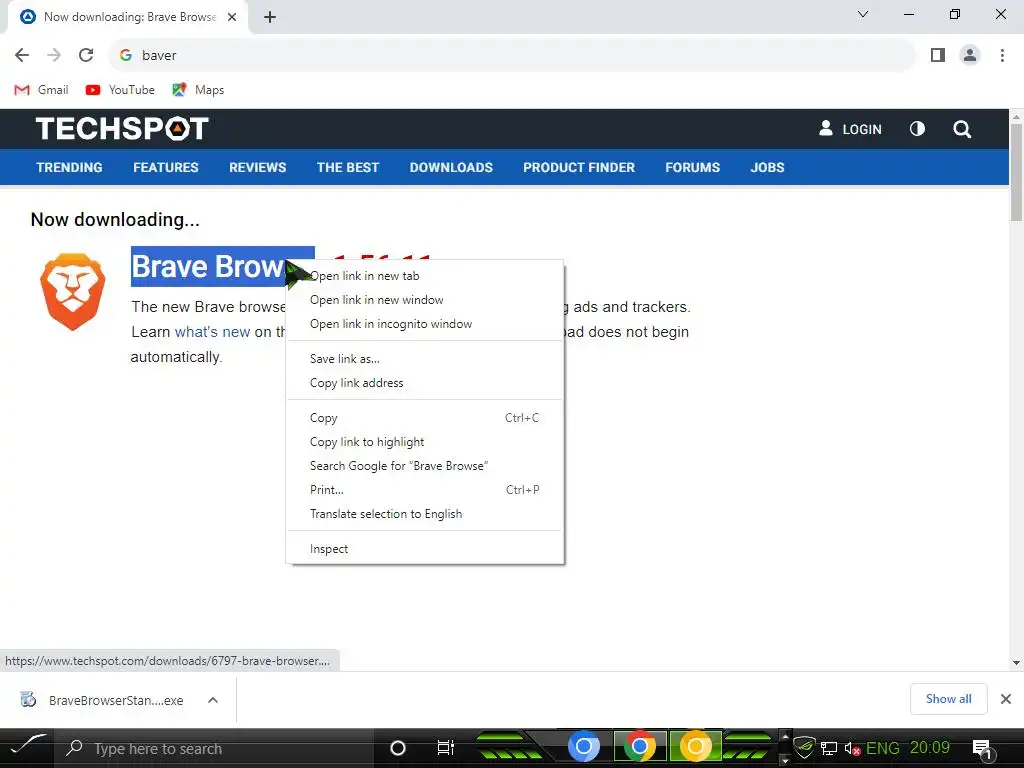
Task: Choose Open link in new tab
Action: click(424, 276)
